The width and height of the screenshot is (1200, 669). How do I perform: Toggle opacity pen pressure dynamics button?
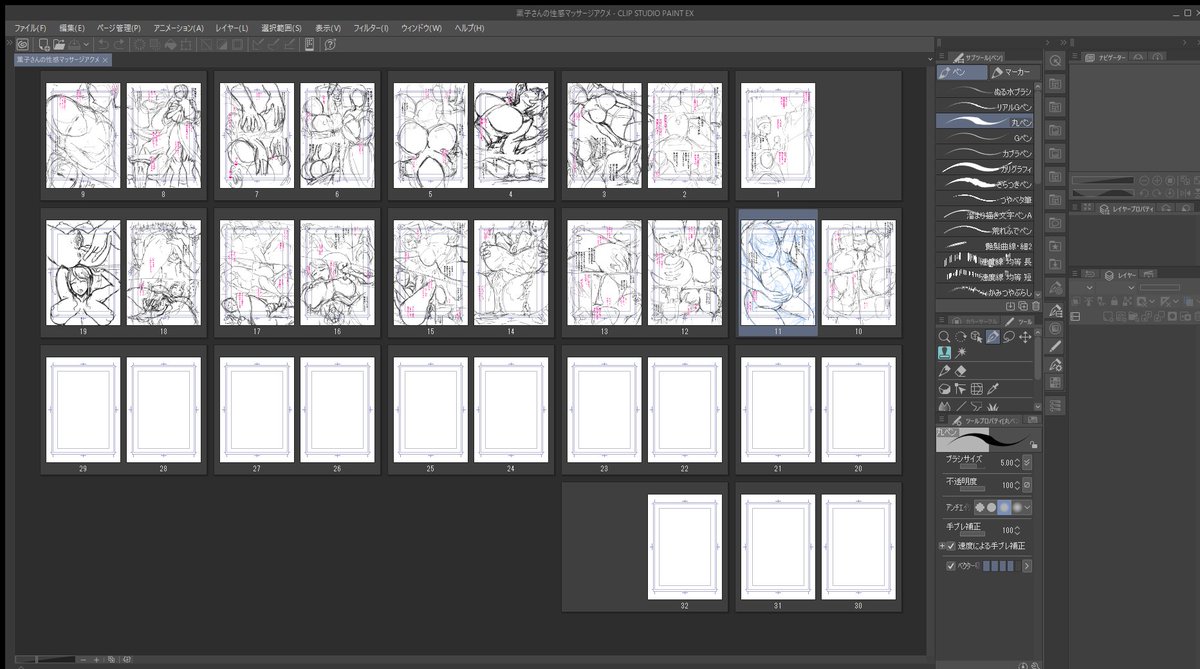[1027, 485]
